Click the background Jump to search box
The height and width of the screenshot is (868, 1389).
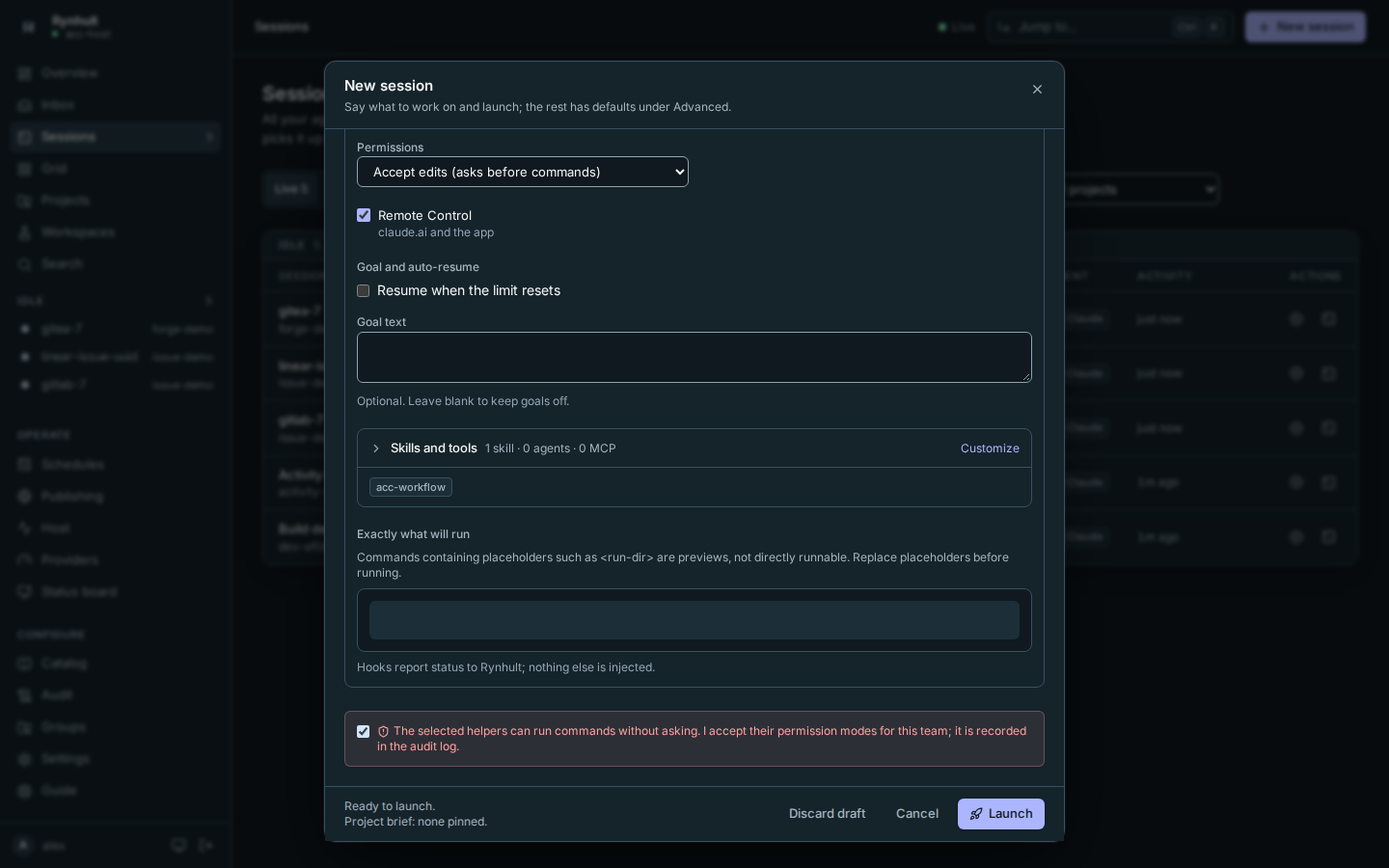[1108, 27]
